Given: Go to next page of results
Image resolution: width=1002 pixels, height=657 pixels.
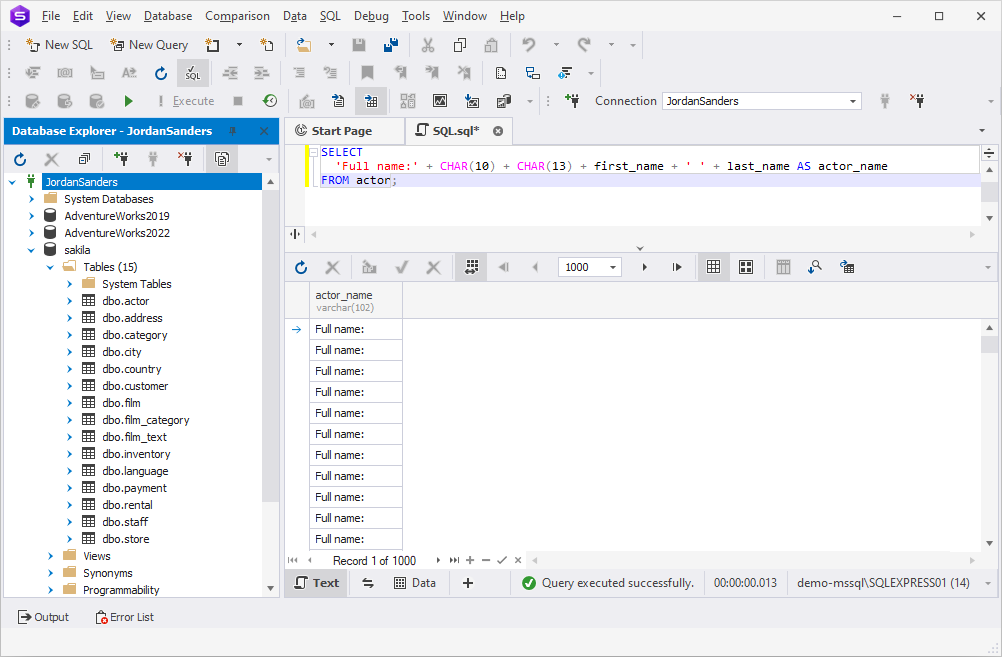Looking at the screenshot, I should [x=644, y=267].
